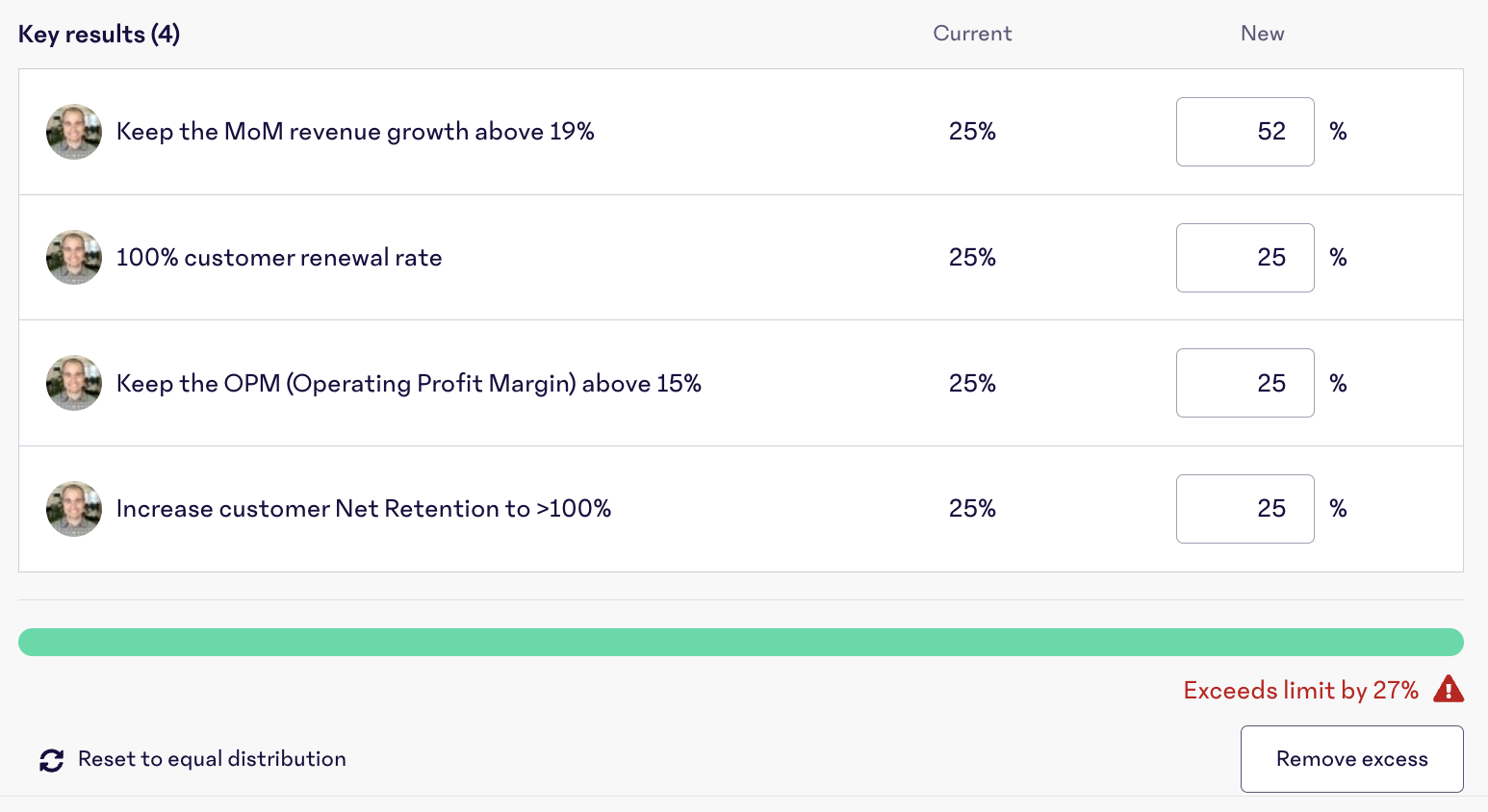Click Reset to equal distribution
This screenshot has height=812, width=1488.
pos(212,759)
